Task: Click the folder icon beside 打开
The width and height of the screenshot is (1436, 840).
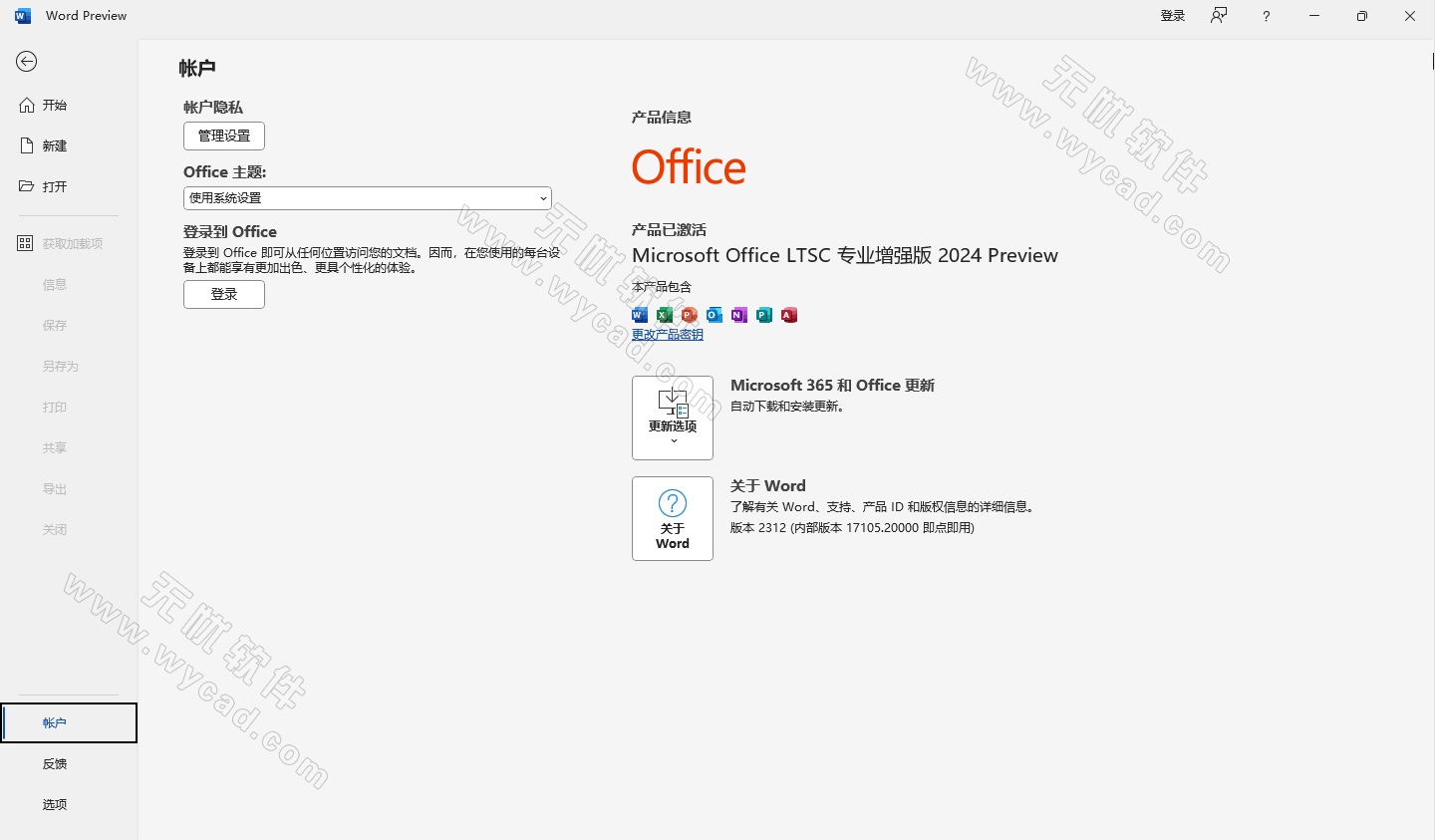Action: click(x=27, y=186)
